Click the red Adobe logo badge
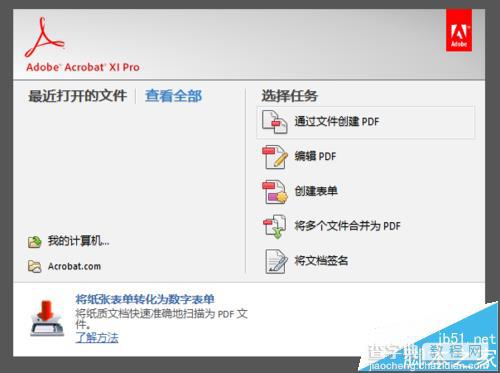This screenshot has width=500, height=373. click(459, 30)
